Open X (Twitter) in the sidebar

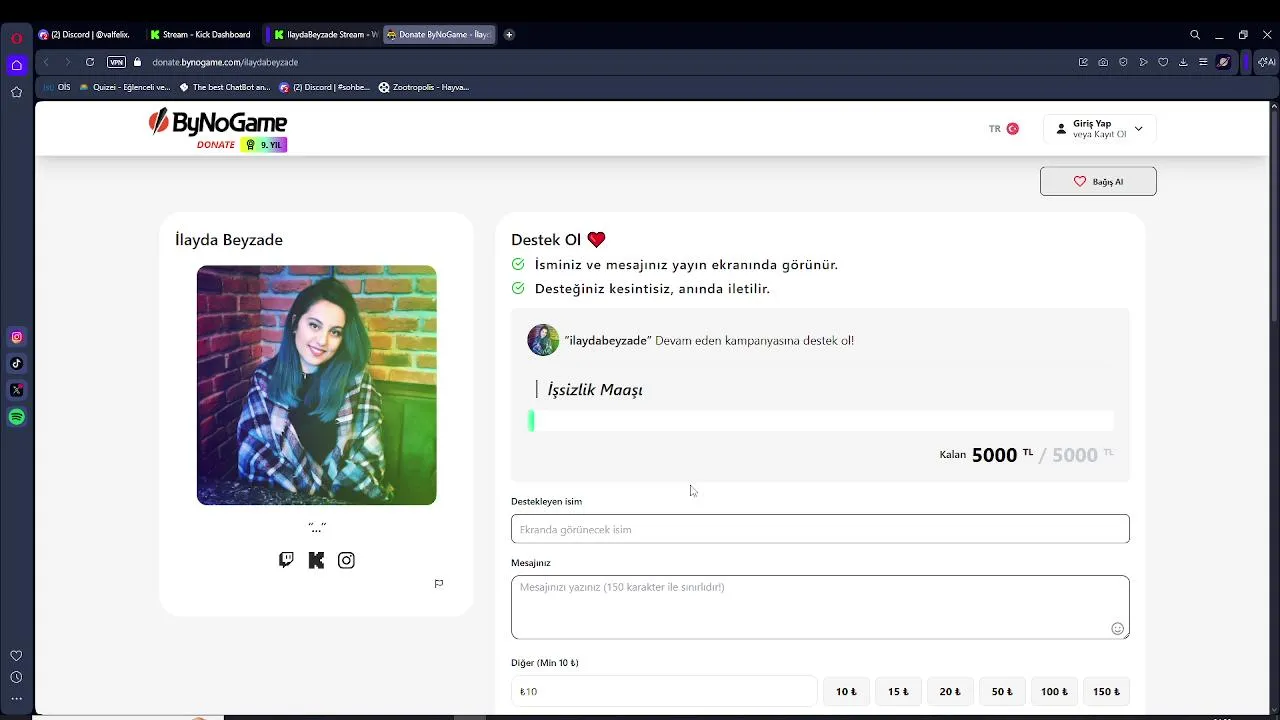pos(16,390)
